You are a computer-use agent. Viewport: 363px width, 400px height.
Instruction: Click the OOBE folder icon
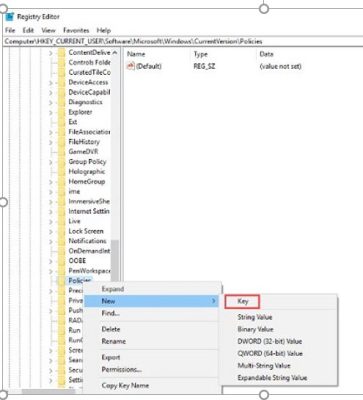point(62,261)
